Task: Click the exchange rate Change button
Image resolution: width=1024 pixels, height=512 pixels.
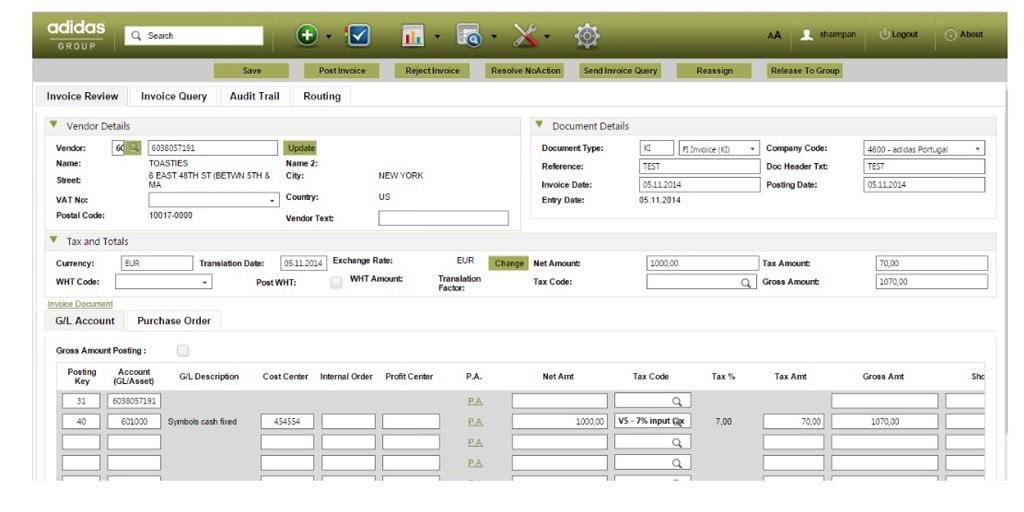Action: tap(509, 263)
